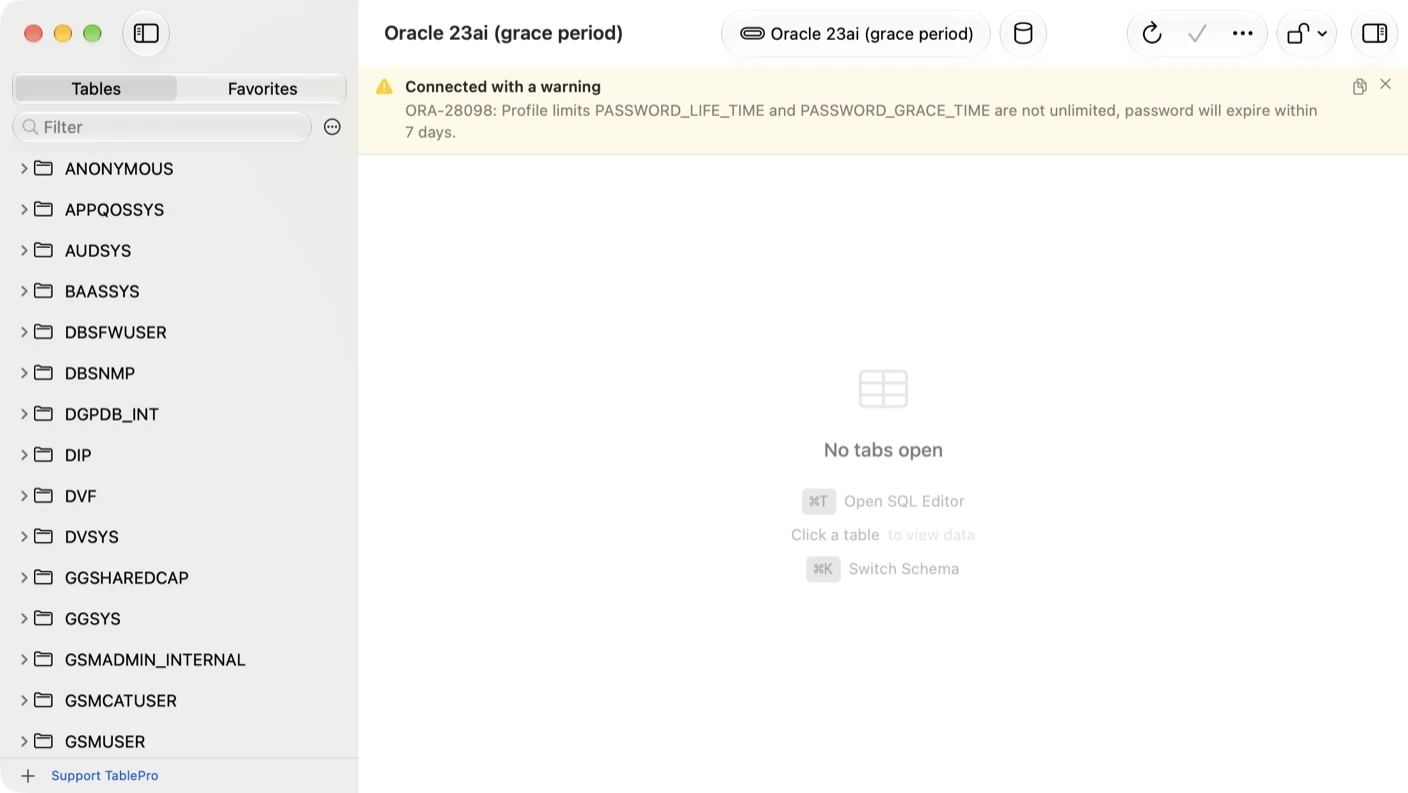The width and height of the screenshot is (1408, 793).
Task: Expand the AUDSYS schema folder
Action: (24, 250)
